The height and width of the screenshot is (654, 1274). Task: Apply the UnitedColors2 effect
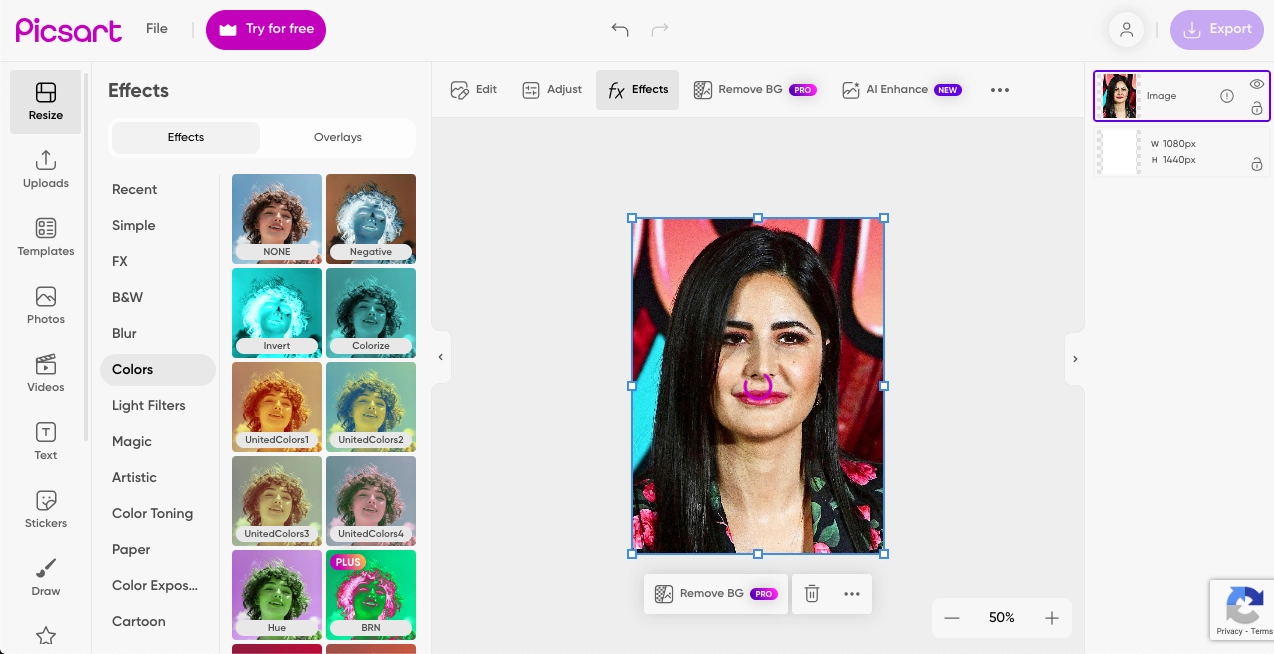tap(371, 407)
